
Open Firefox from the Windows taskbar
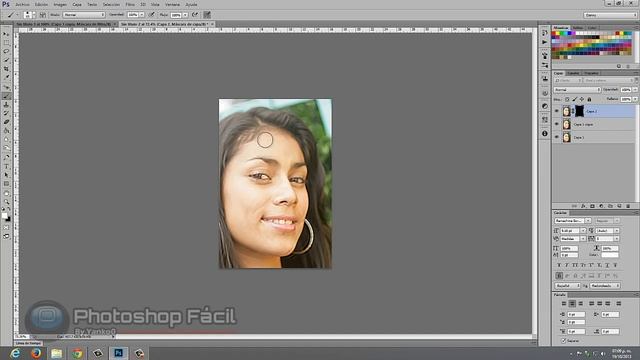pos(36,353)
